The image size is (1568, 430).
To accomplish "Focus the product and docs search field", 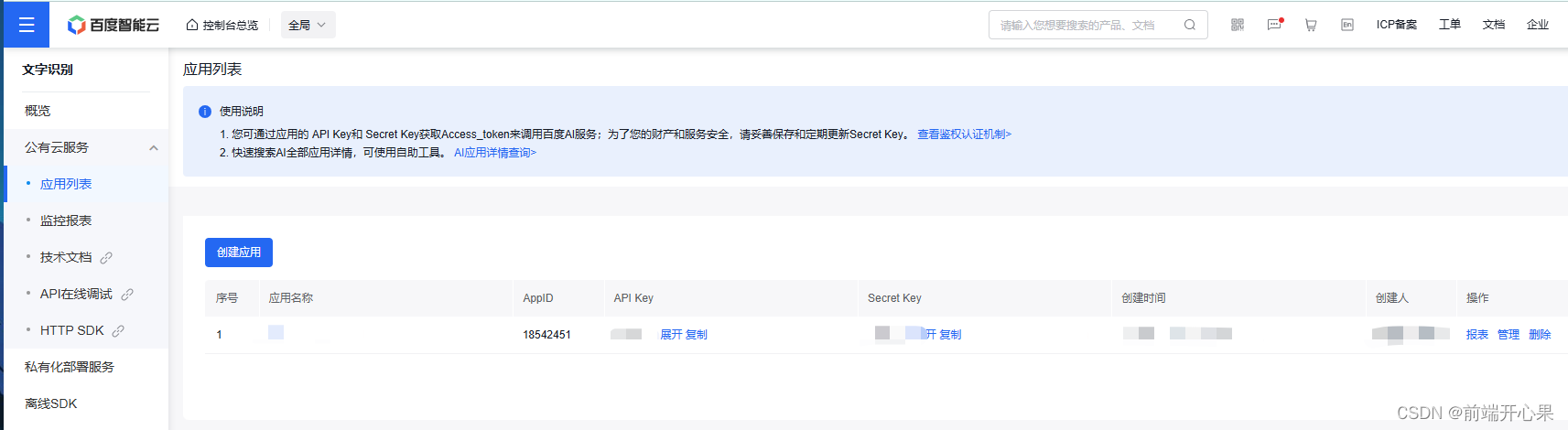I will click(x=1098, y=25).
